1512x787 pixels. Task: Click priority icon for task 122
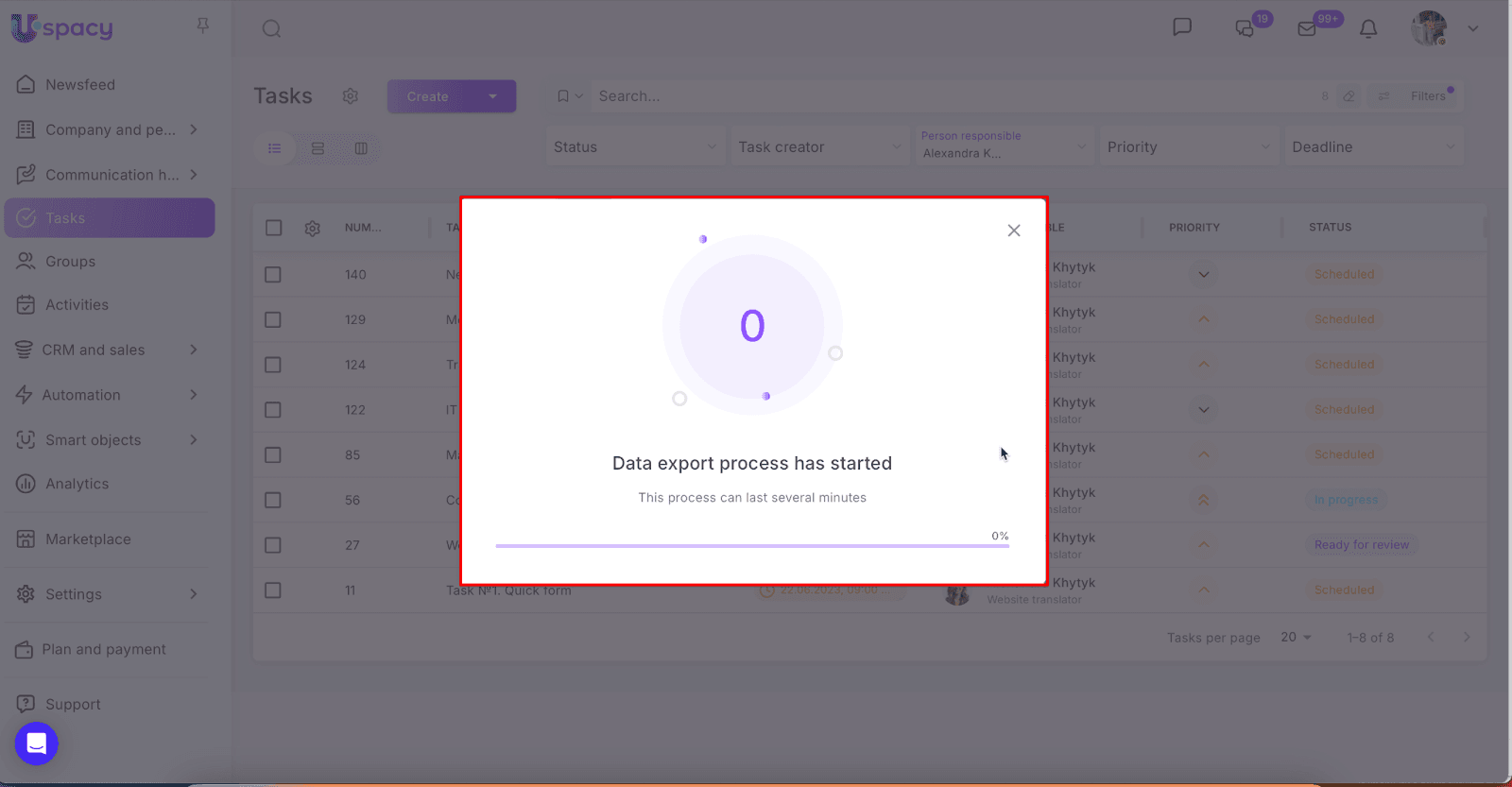pyautogui.click(x=1203, y=410)
